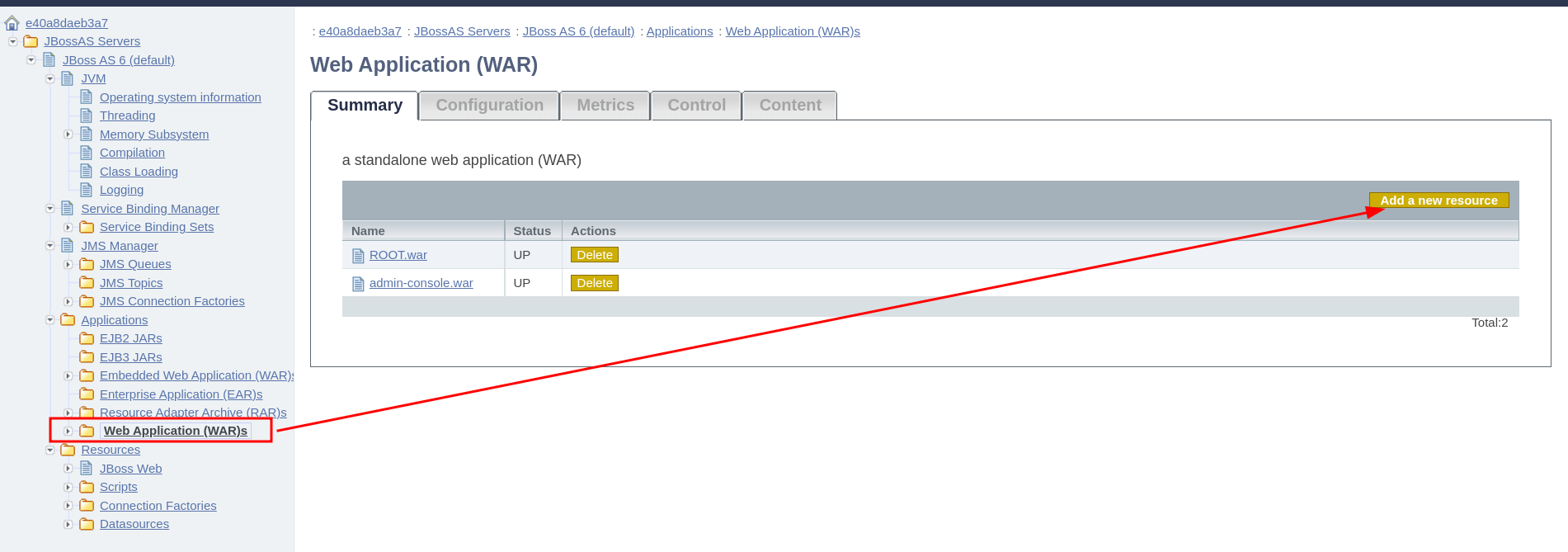Click the Name column header

pos(423,231)
